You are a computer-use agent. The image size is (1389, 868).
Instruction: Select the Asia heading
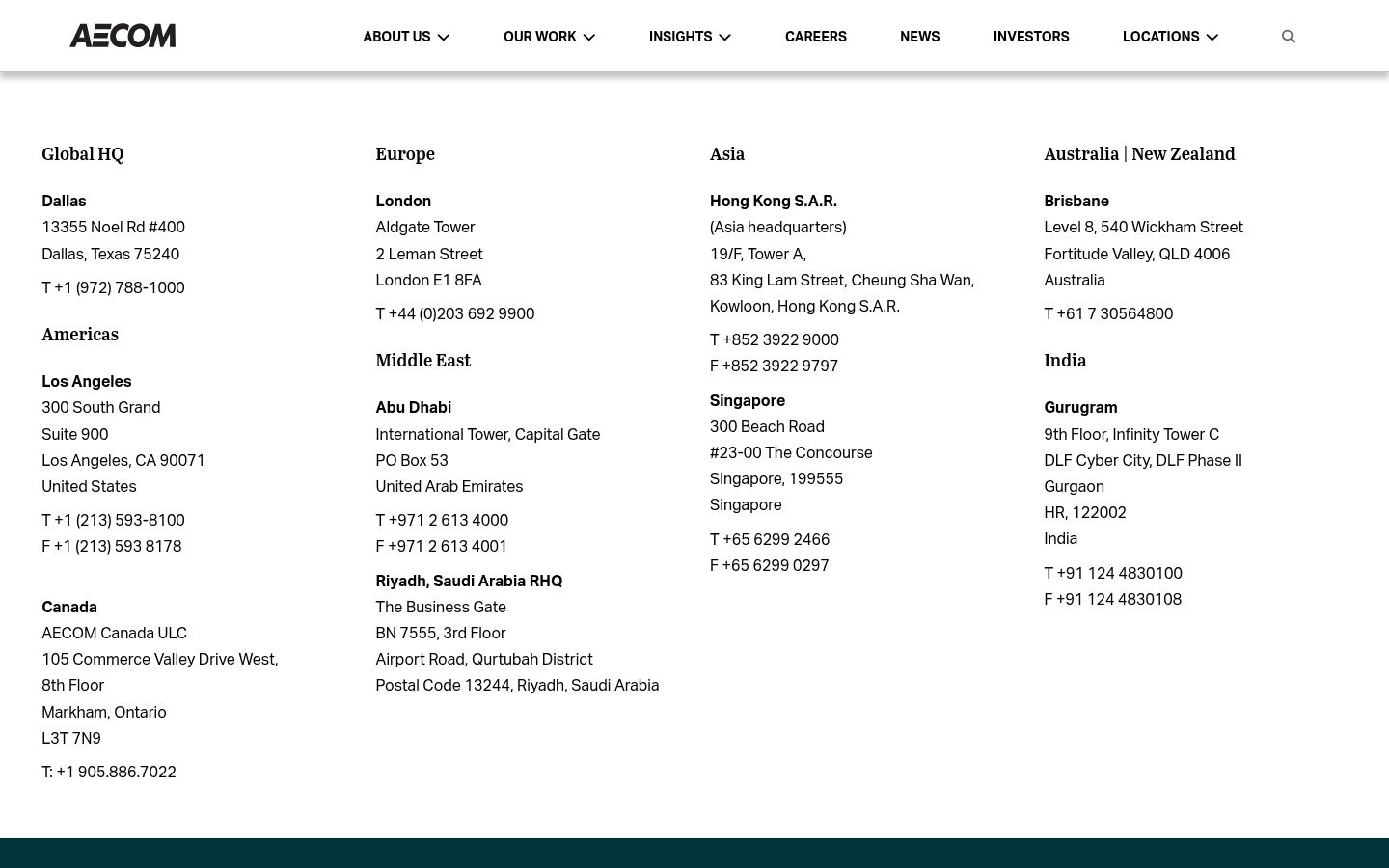tap(727, 153)
